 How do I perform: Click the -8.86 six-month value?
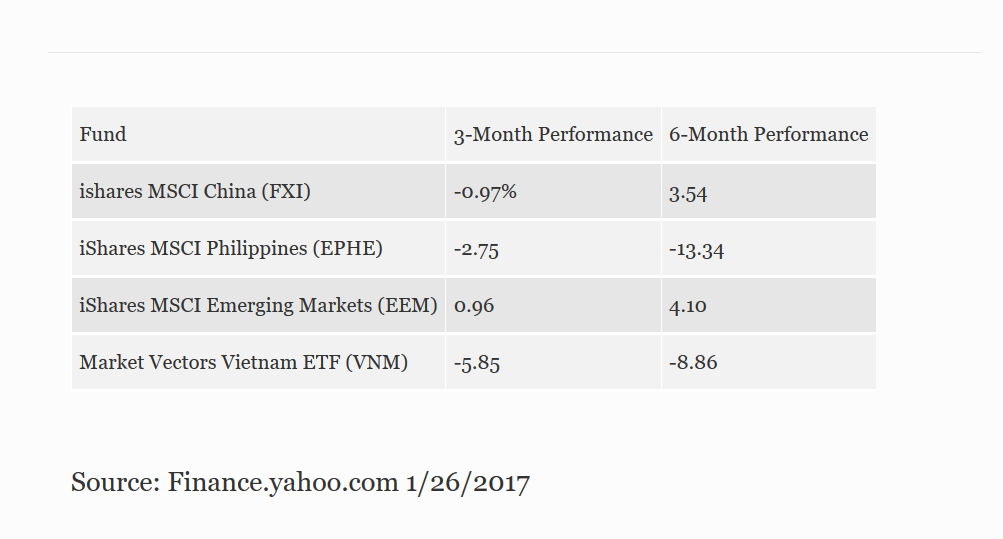[x=693, y=363]
